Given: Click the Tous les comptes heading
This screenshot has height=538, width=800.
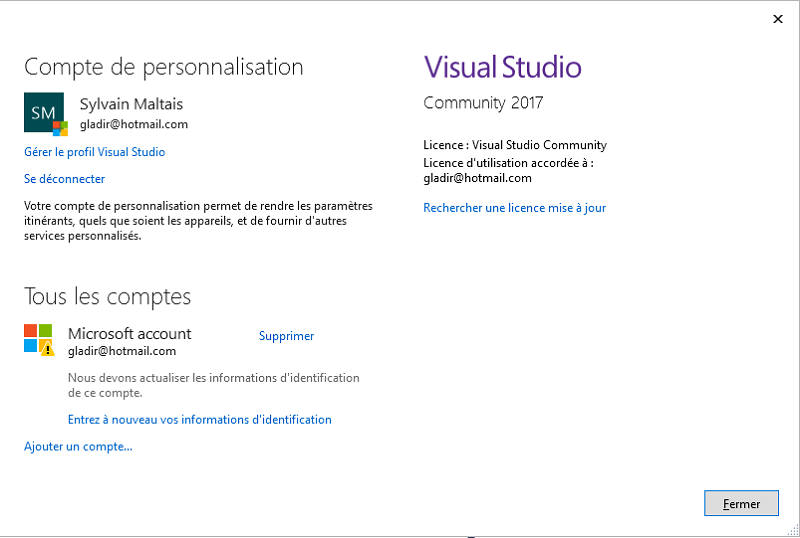Looking at the screenshot, I should [x=107, y=296].
